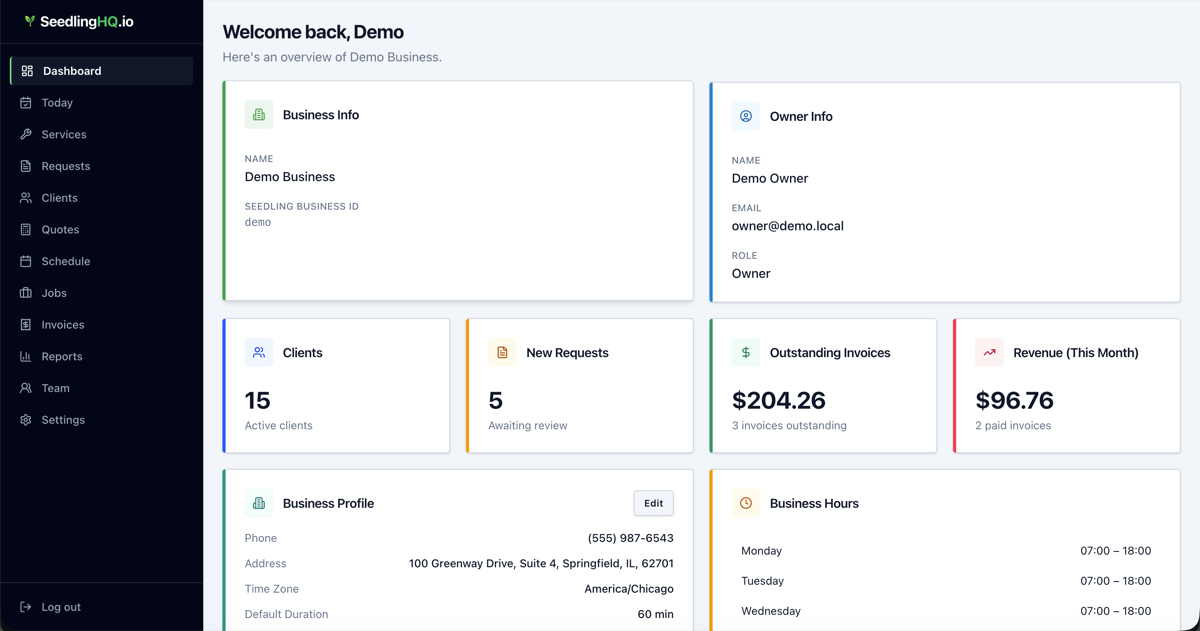Select the Jobs briefcase icon
Image resolution: width=1200 pixels, height=631 pixels.
(25, 292)
